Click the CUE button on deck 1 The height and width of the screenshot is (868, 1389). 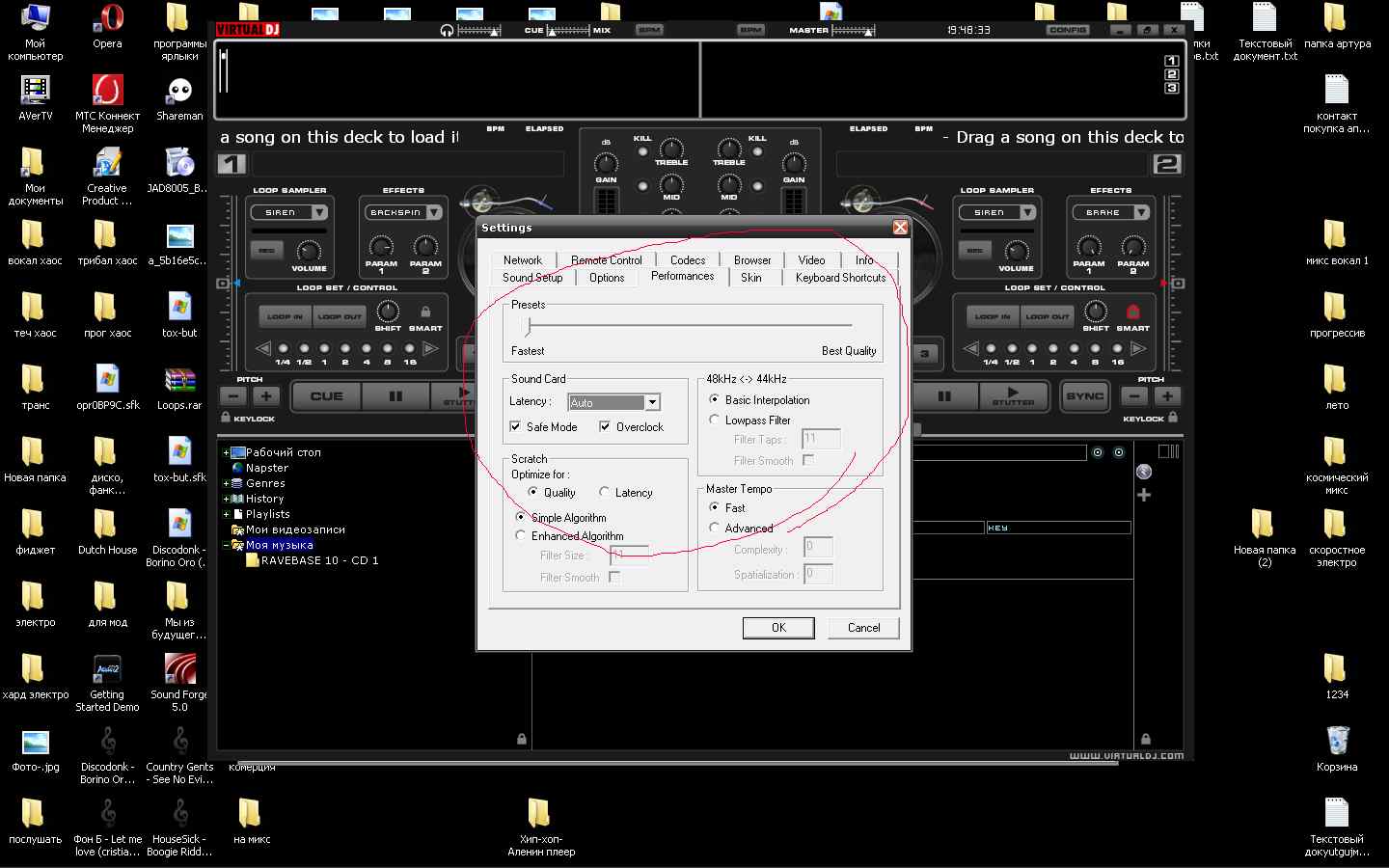pos(326,396)
